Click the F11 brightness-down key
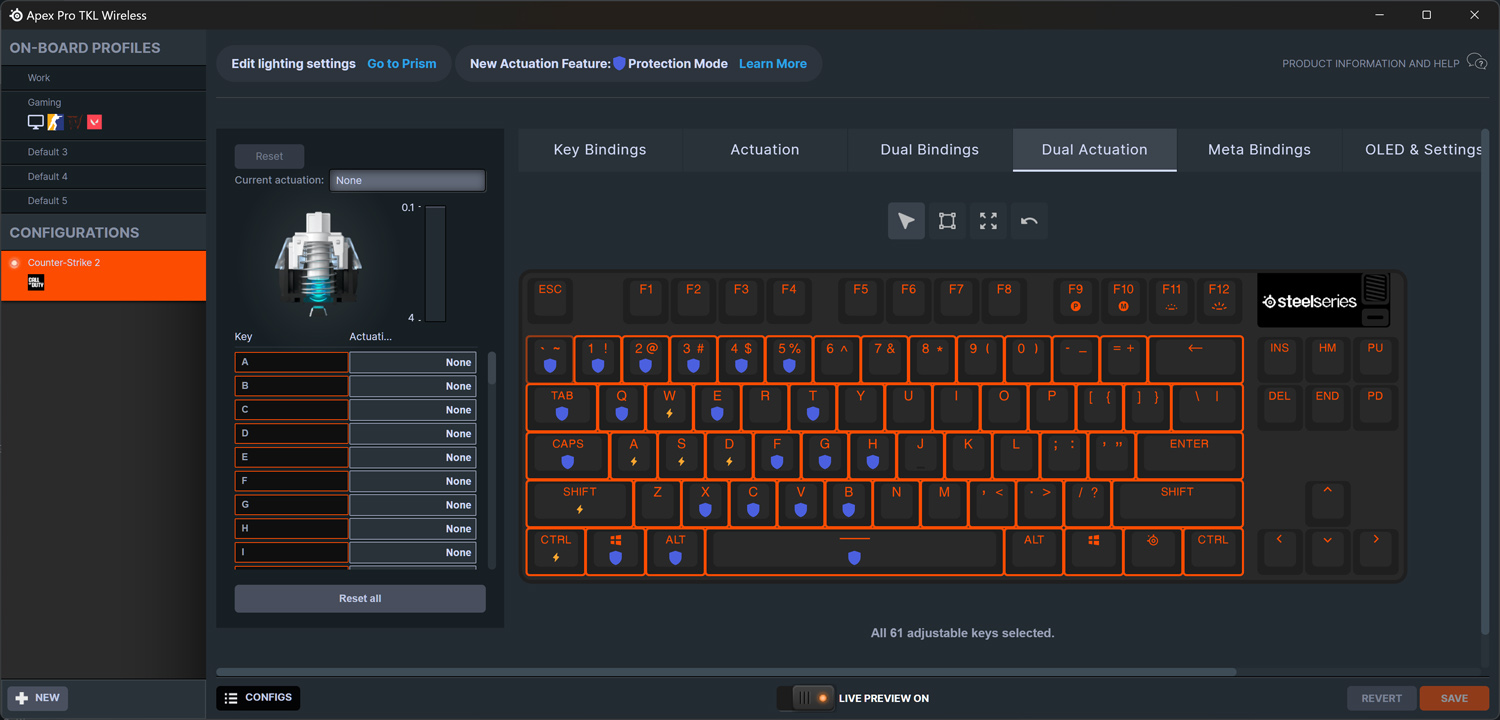Image resolution: width=1500 pixels, height=720 pixels. pyautogui.click(x=1171, y=299)
